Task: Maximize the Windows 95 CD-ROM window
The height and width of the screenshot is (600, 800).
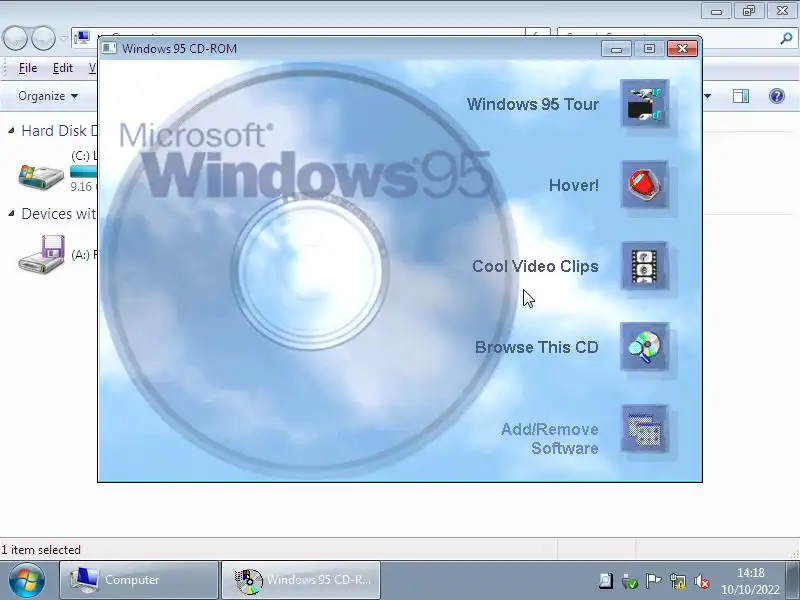Action: coord(649,49)
